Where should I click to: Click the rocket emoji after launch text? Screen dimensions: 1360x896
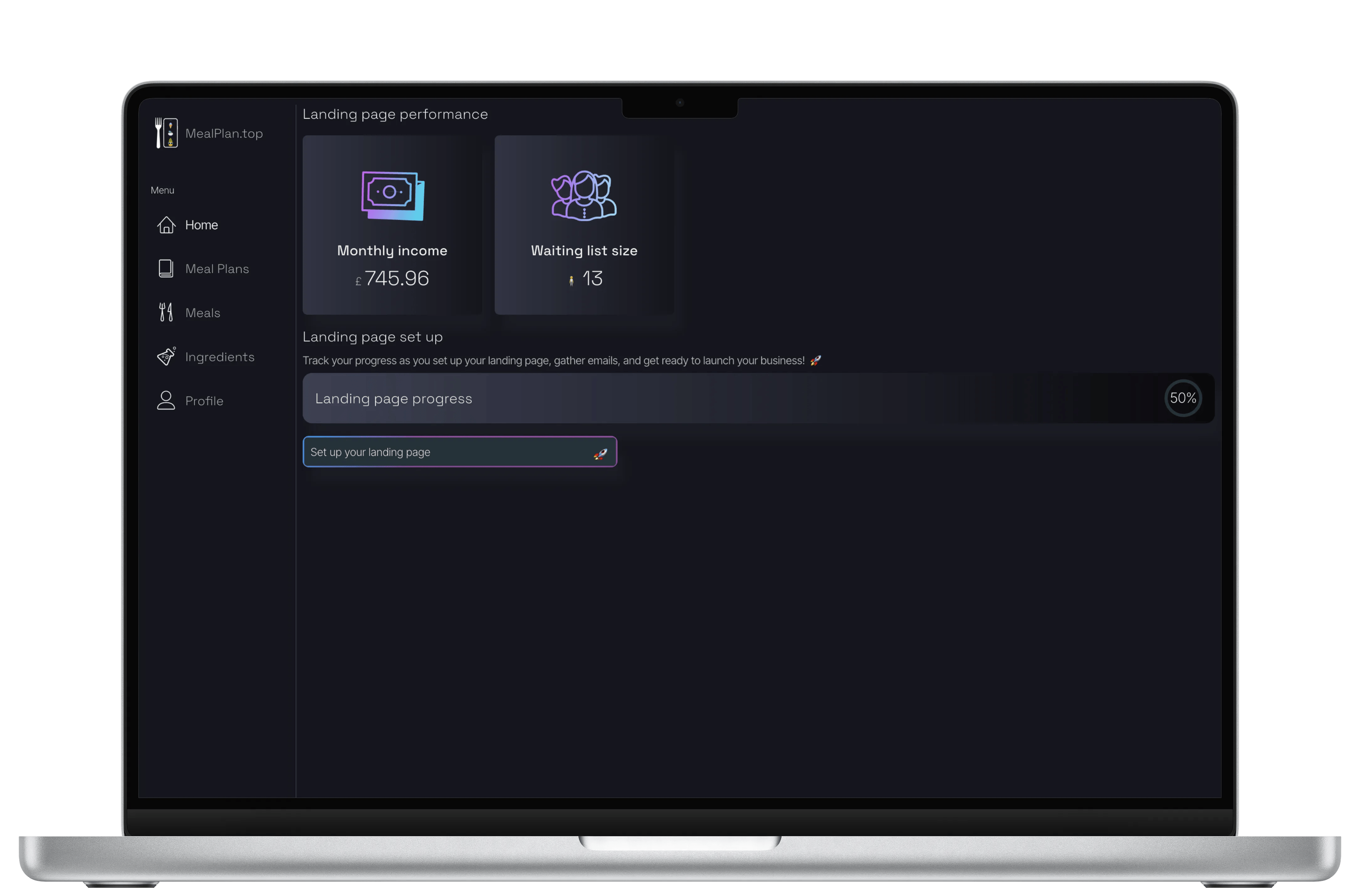815,361
